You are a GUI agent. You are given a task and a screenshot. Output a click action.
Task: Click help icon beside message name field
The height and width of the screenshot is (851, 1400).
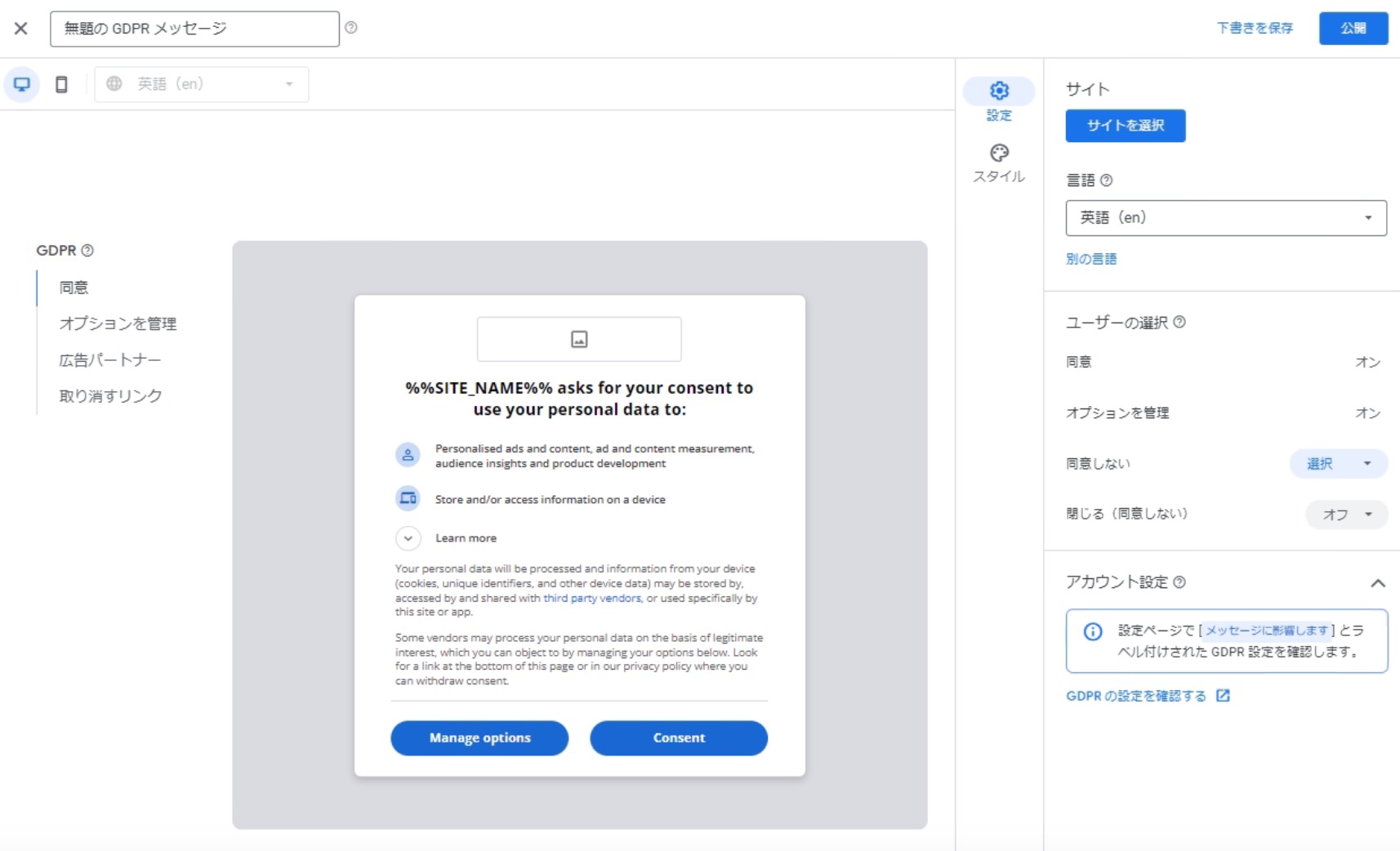point(351,28)
